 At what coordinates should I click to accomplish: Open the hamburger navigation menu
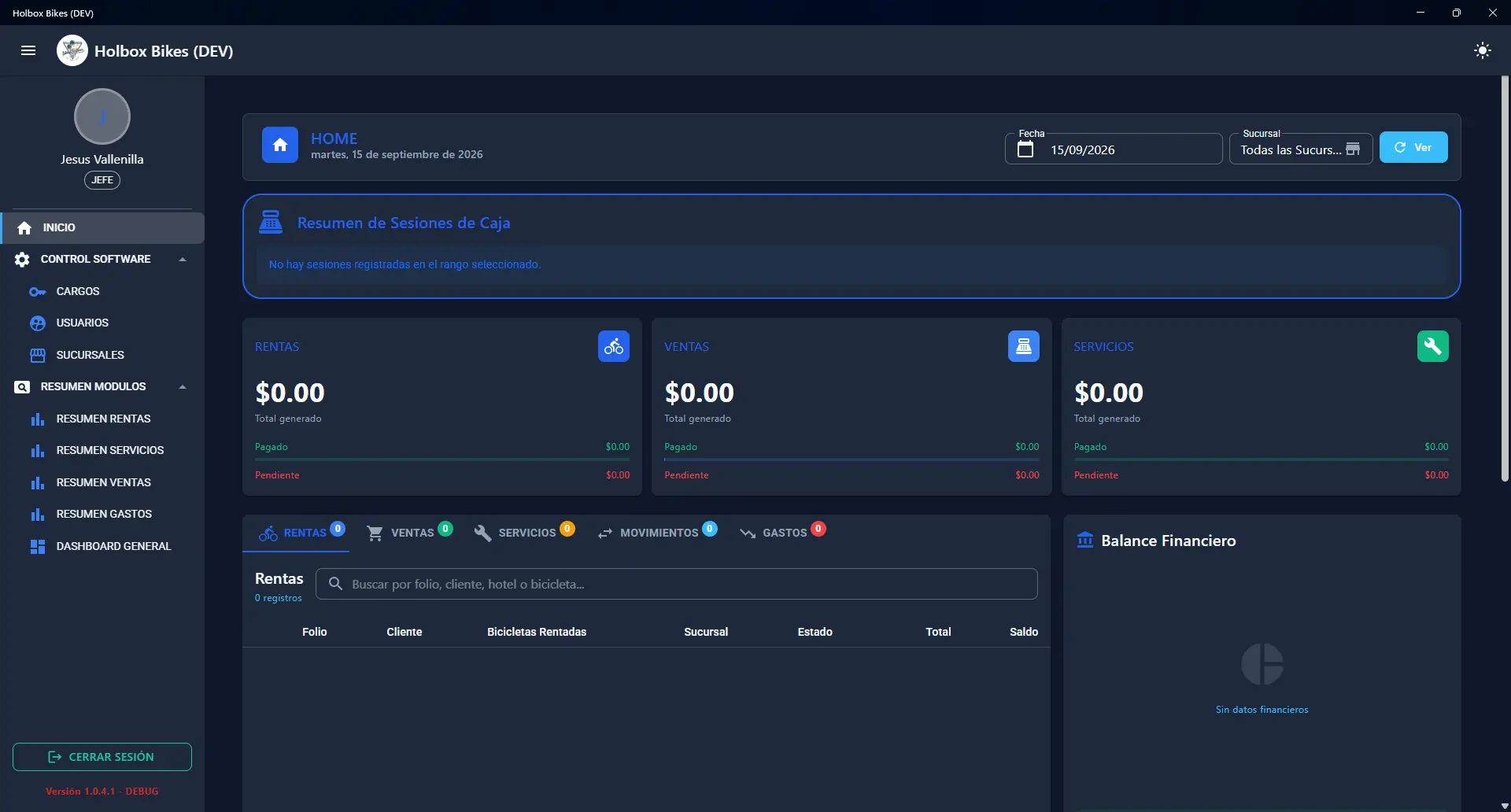pos(28,51)
